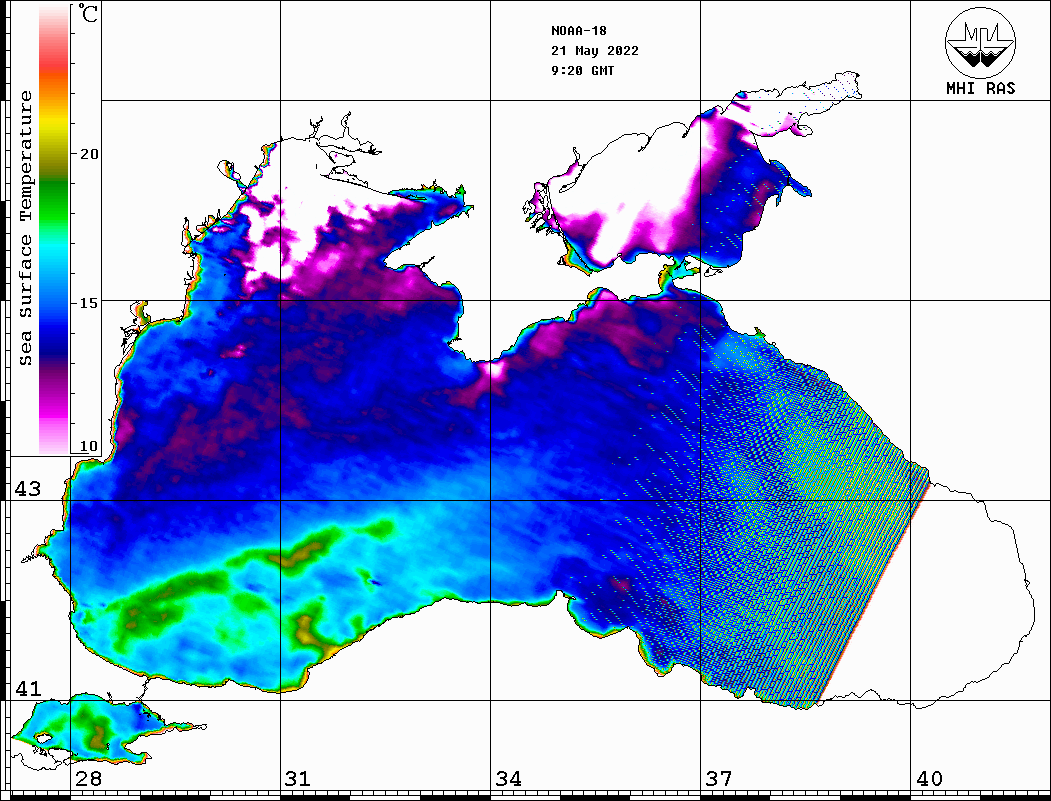Click latitude label '41'
This screenshot has height=801, width=1051.
point(28,689)
